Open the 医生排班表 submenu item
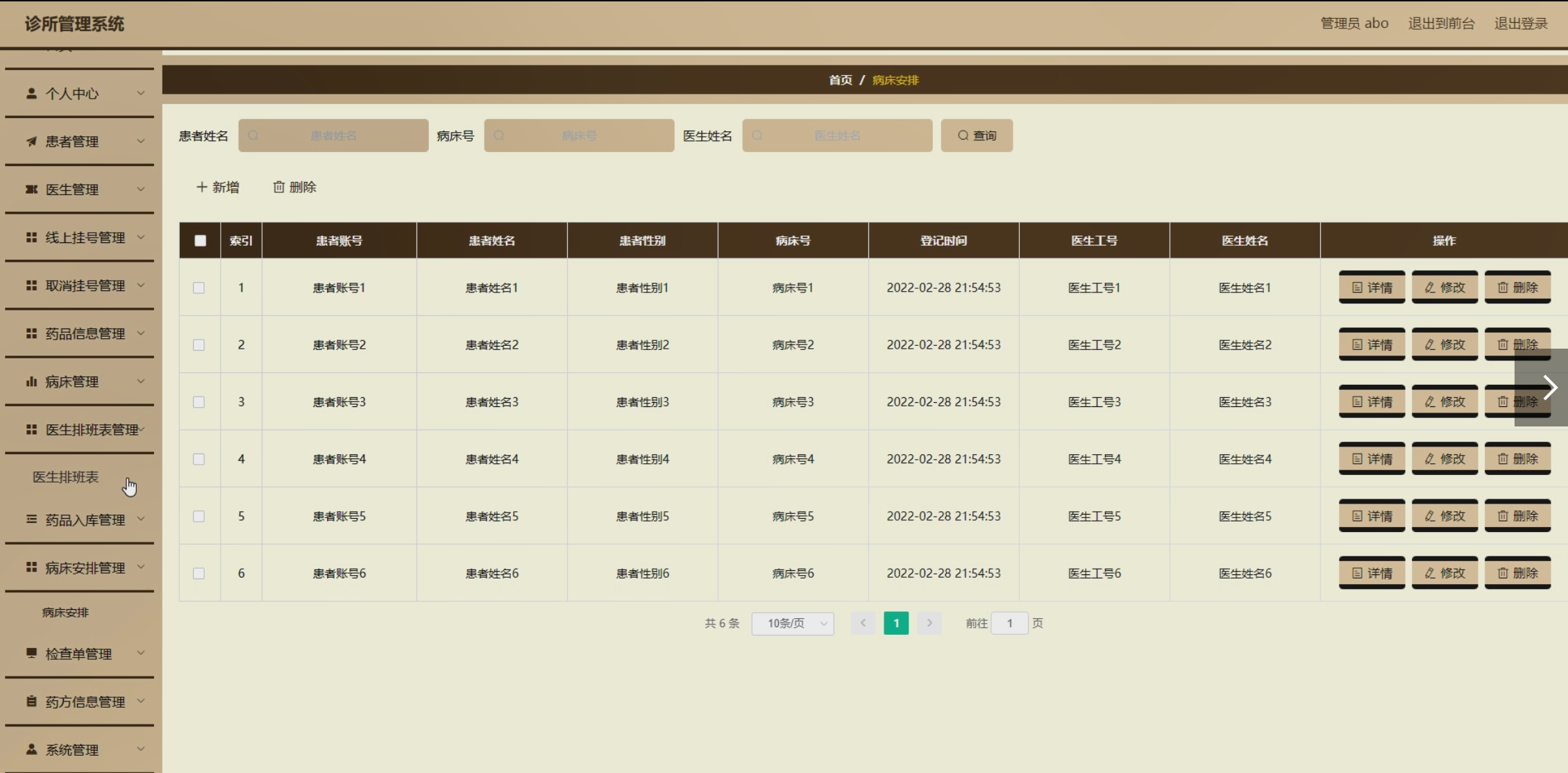The width and height of the screenshot is (1568, 773). pyautogui.click(x=66, y=477)
